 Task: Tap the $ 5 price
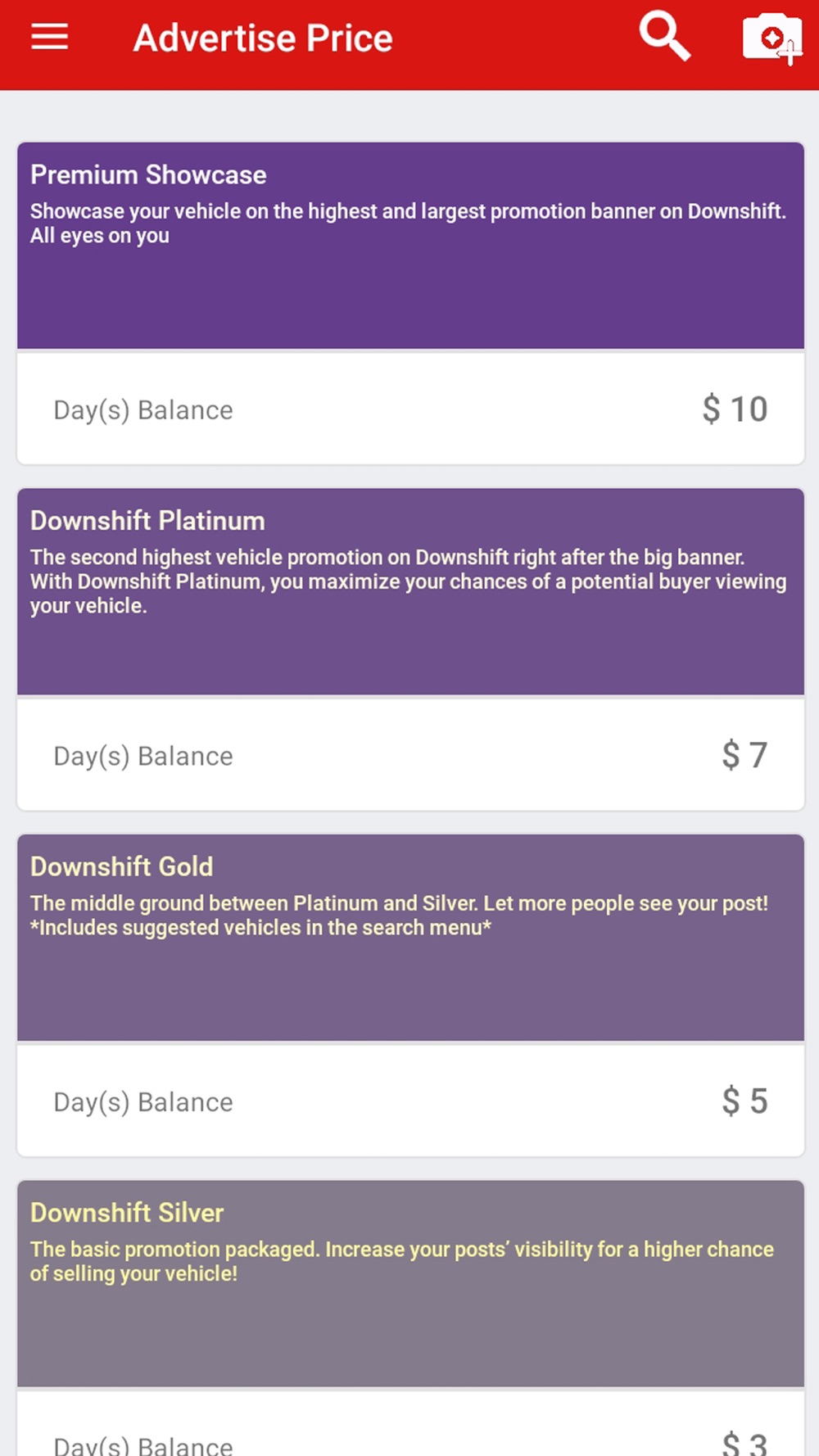click(x=744, y=1101)
